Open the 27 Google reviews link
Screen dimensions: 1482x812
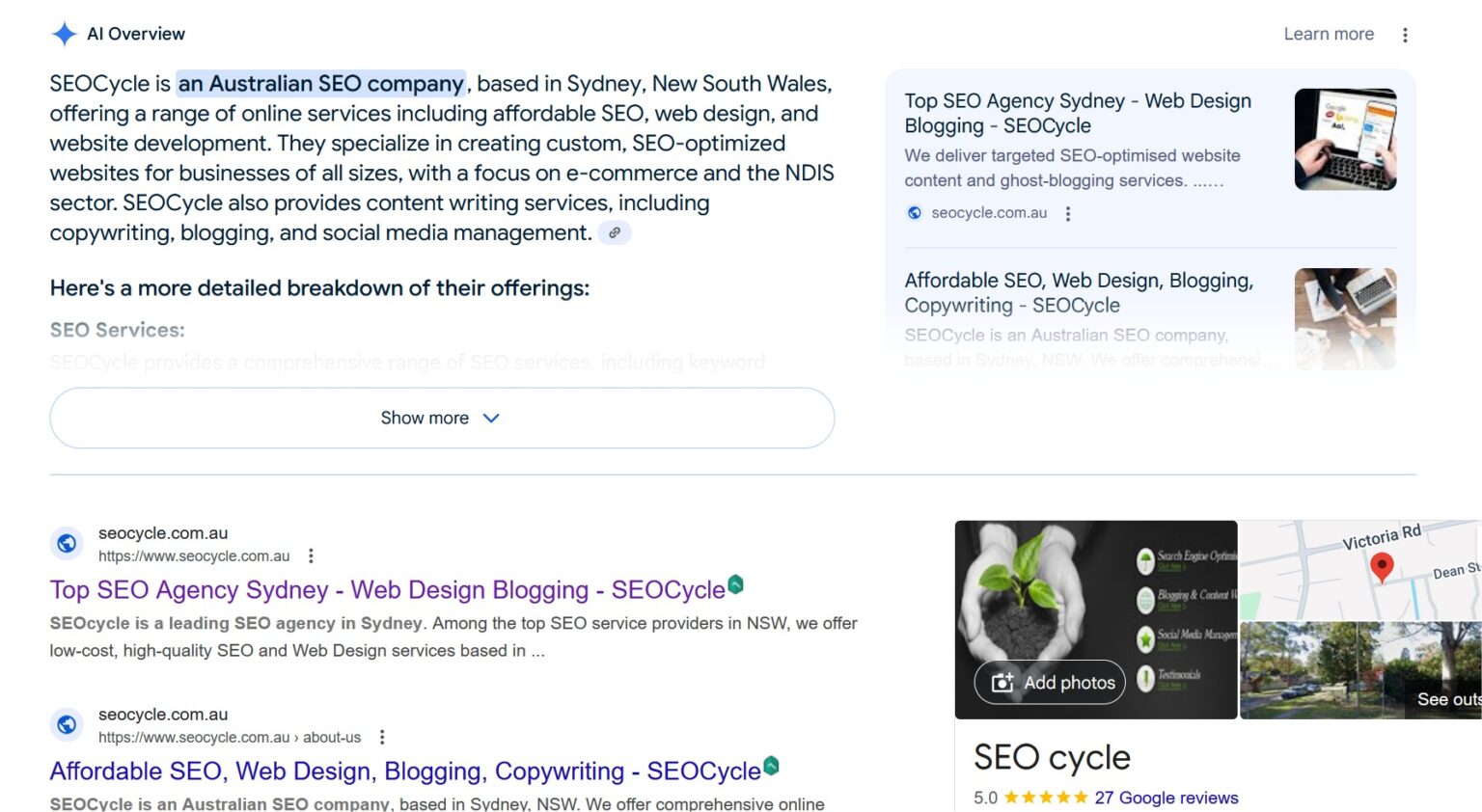pos(1166,798)
